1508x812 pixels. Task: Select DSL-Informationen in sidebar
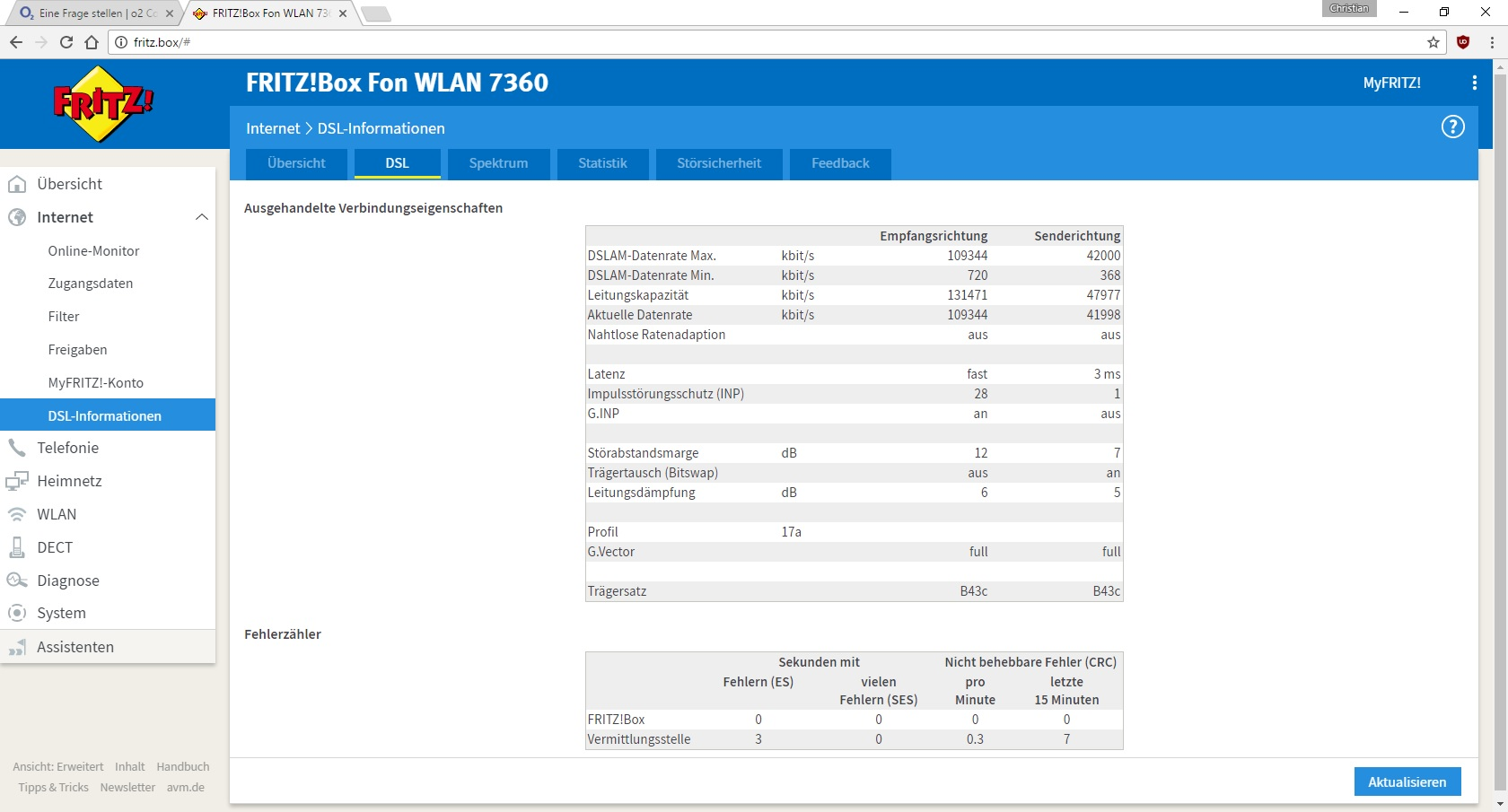(108, 415)
